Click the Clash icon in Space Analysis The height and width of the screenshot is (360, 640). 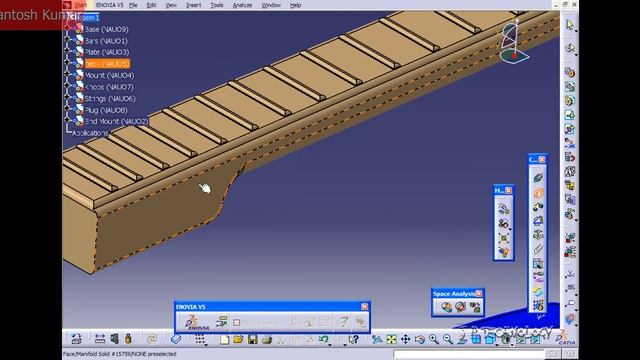[x=446, y=307]
